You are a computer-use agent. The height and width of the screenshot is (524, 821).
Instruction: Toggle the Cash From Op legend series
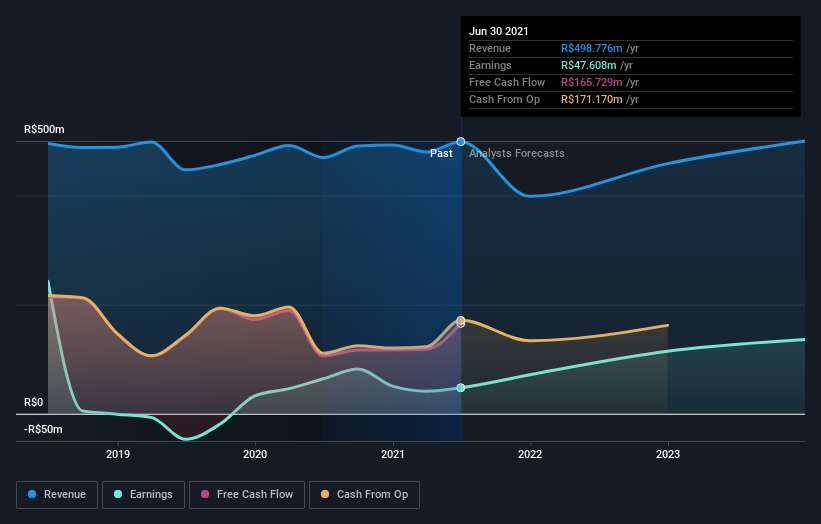364,495
